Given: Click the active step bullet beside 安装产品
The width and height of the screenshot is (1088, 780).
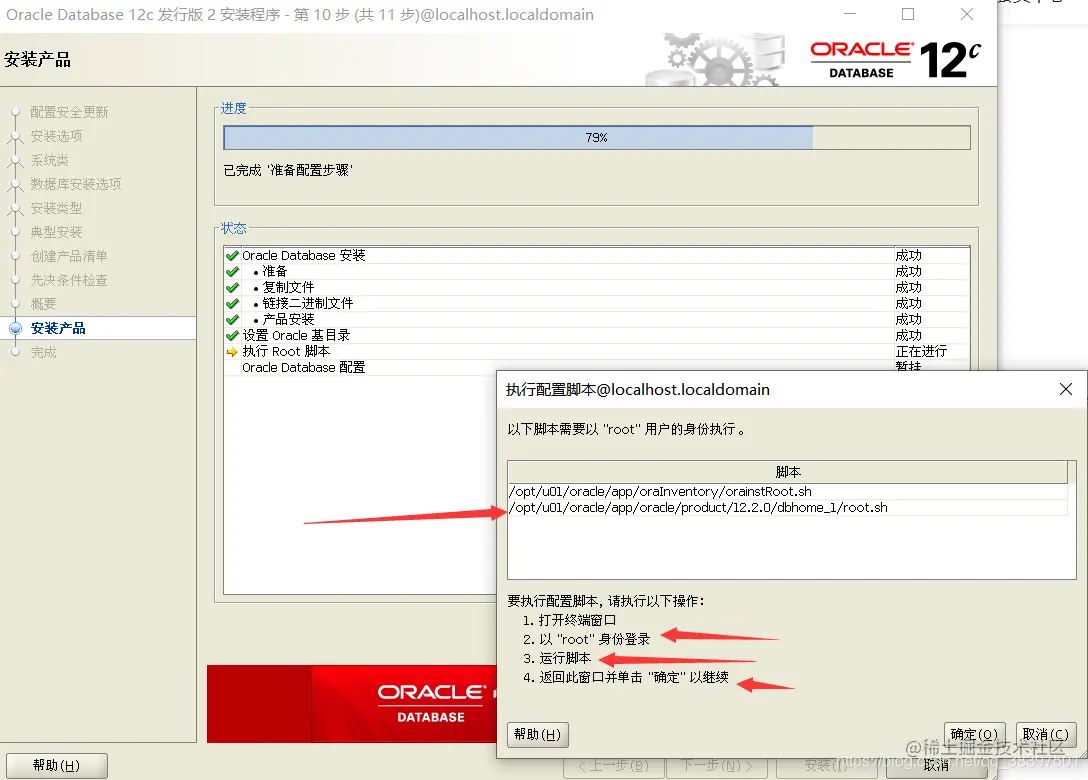Looking at the screenshot, I should [x=15, y=328].
